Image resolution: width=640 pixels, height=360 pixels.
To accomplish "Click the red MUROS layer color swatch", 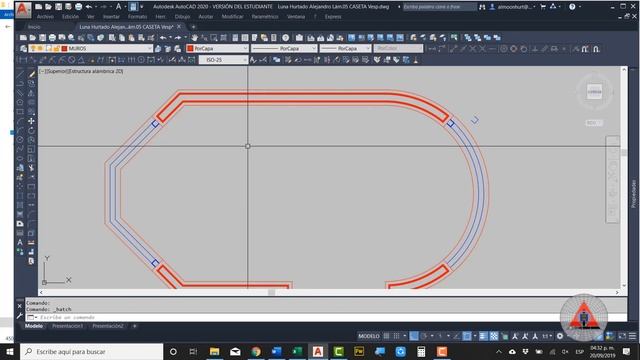I will 64,49.
